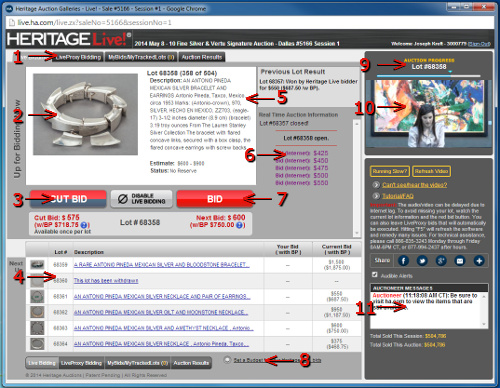Click the red BID button
Image resolution: width=500 pixels, height=388 pixels.
pos(215,199)
